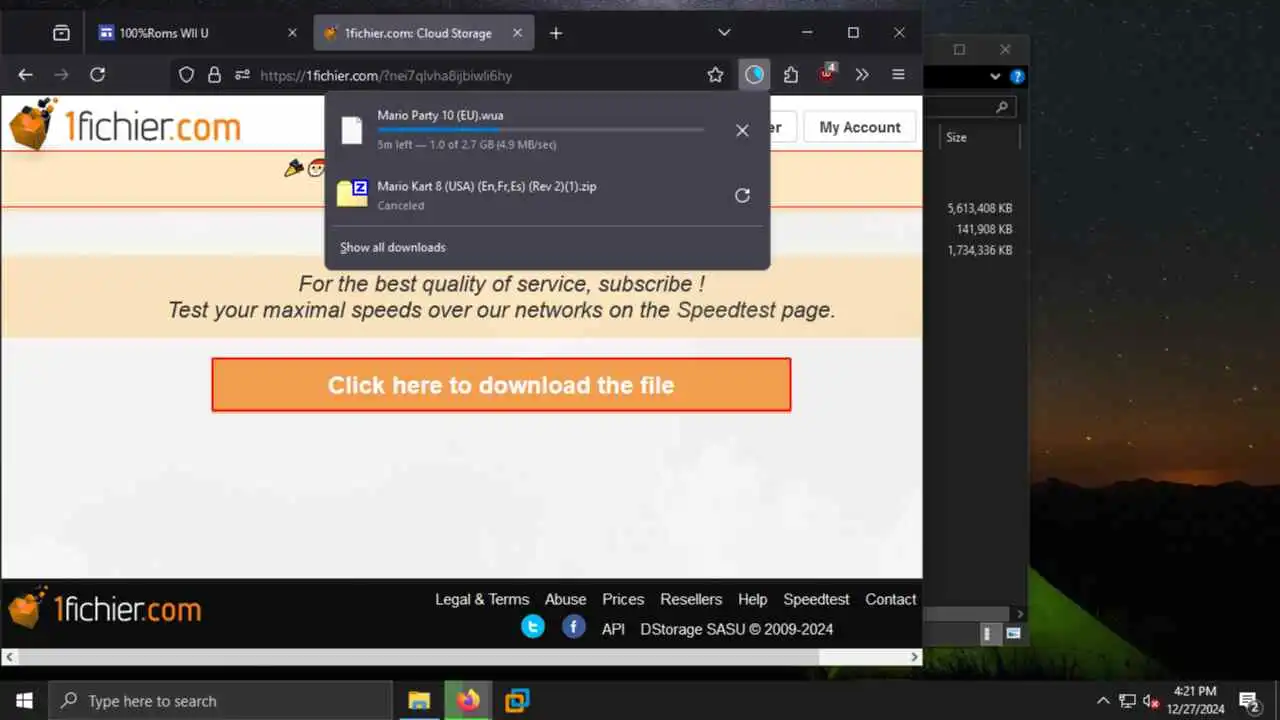Screen dimensions: 1280x720
Task: Open the VirtualBox taskbar icon
Action: point(517,701)
